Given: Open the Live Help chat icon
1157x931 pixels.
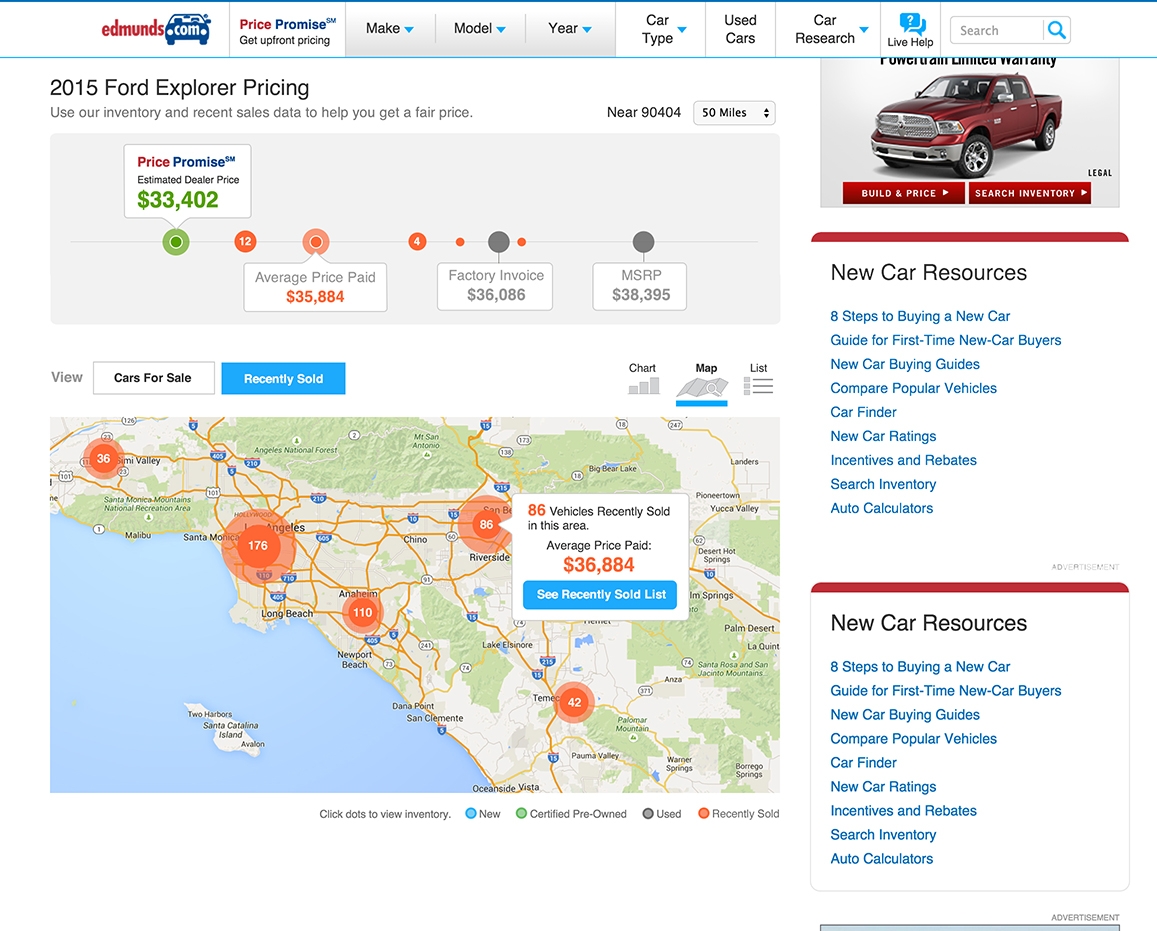Looking at the screenshot, I should click(911, 30).
